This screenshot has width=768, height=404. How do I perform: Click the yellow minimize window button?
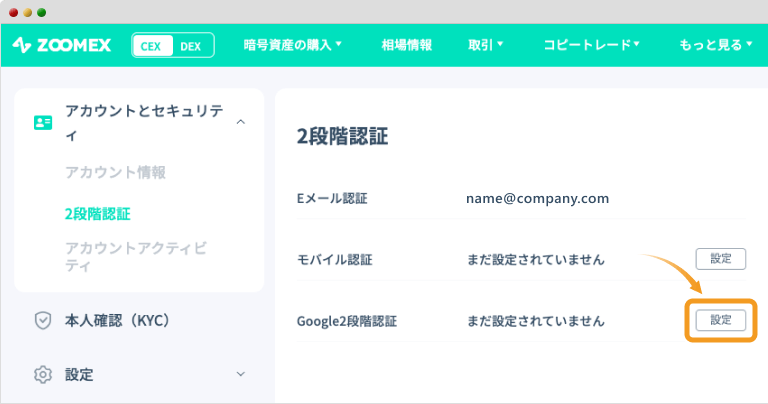pos(28,12)
